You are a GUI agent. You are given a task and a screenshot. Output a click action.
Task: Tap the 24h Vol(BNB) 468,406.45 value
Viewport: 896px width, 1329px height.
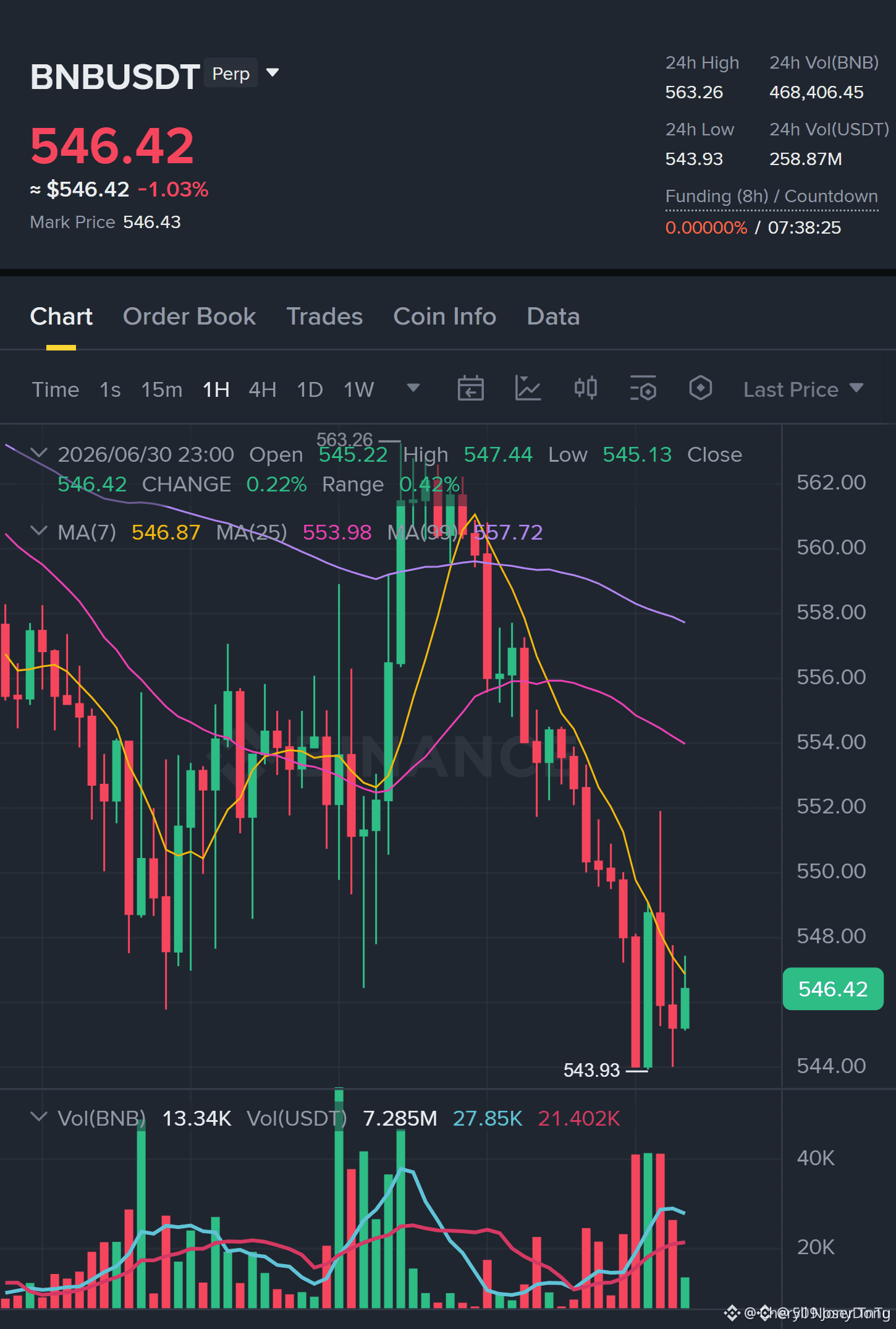(816, 92)
